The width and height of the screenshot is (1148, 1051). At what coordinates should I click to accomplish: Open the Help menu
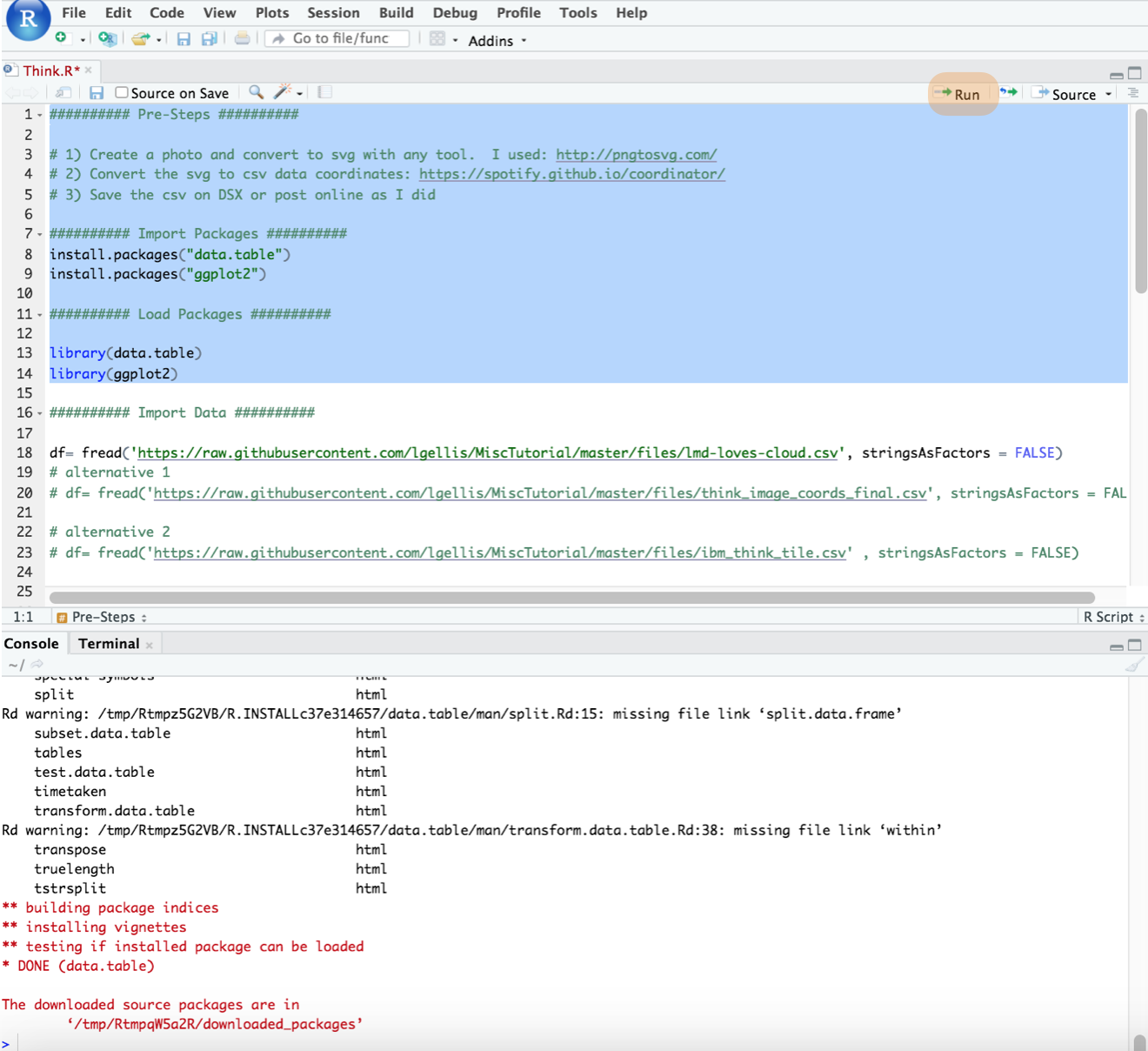pos(631,13)
